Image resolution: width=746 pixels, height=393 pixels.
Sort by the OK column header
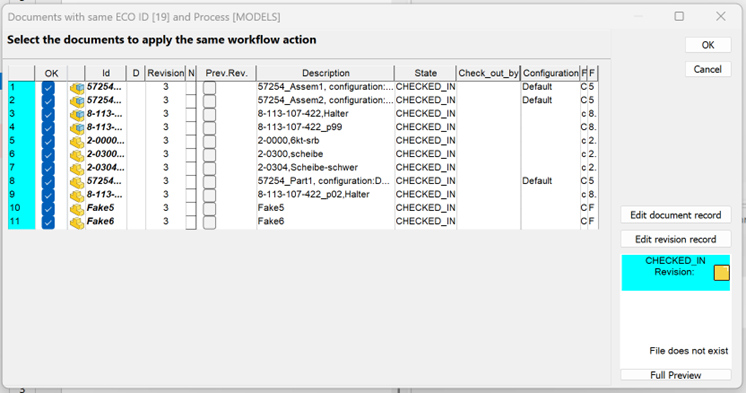pyautogui.click(x=51, y=73)
